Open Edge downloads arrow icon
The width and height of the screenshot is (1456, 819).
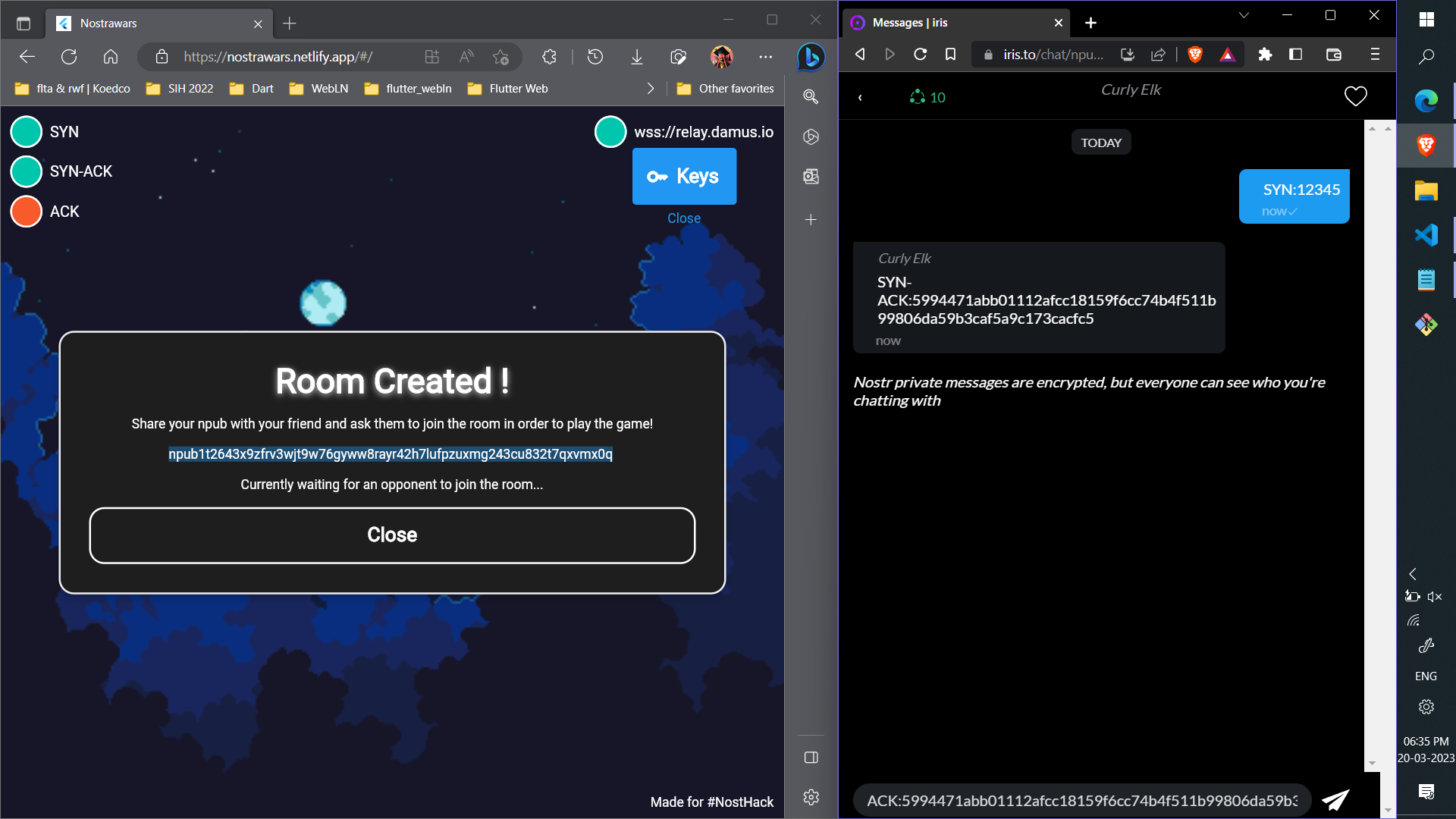637,57
